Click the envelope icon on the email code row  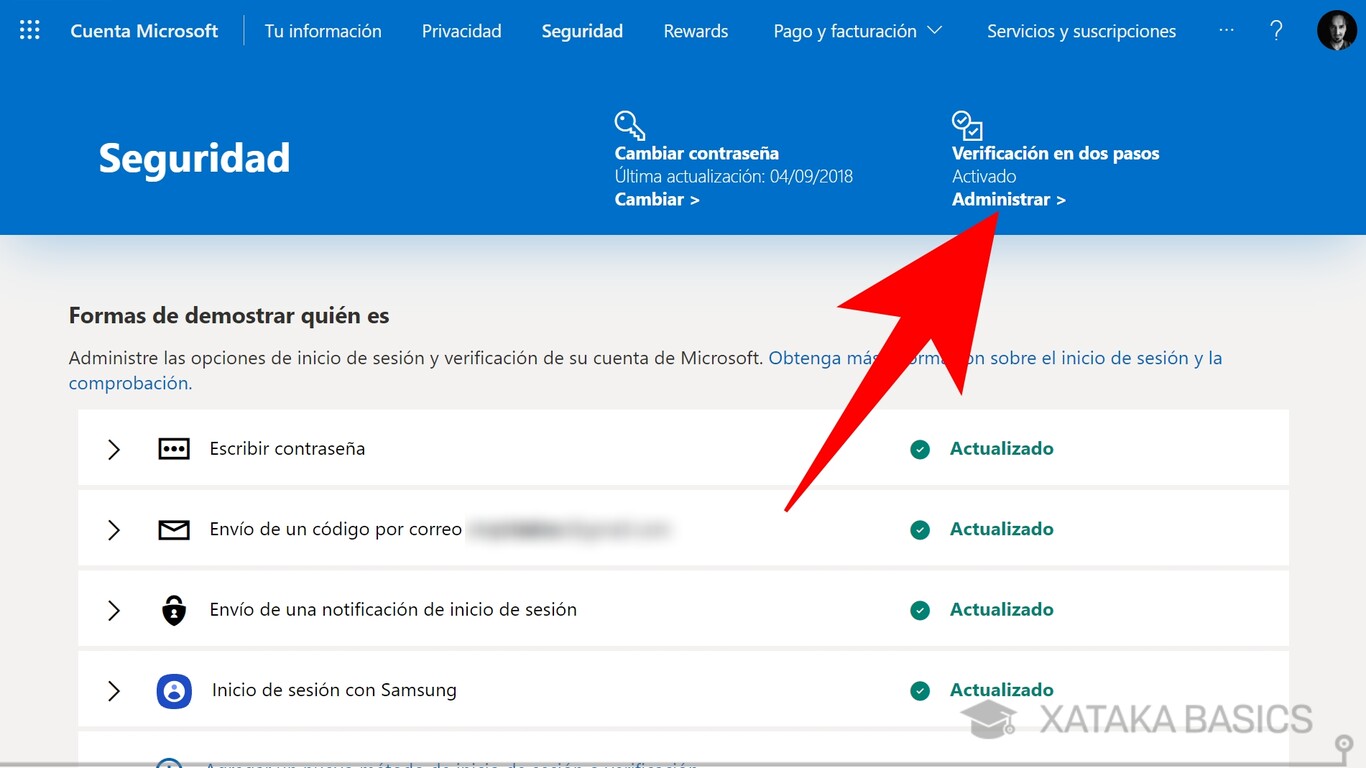tap(174, 529)
